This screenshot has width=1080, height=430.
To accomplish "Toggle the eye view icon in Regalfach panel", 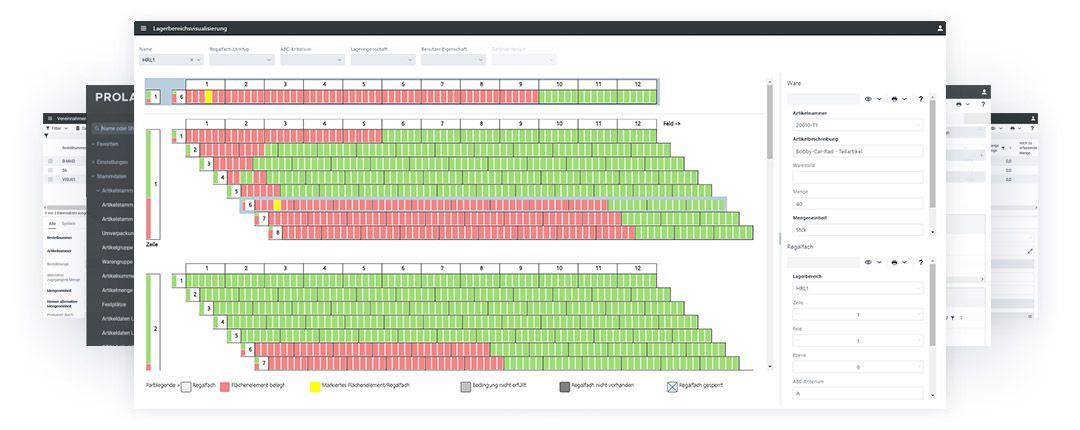I will pos(868,263).
